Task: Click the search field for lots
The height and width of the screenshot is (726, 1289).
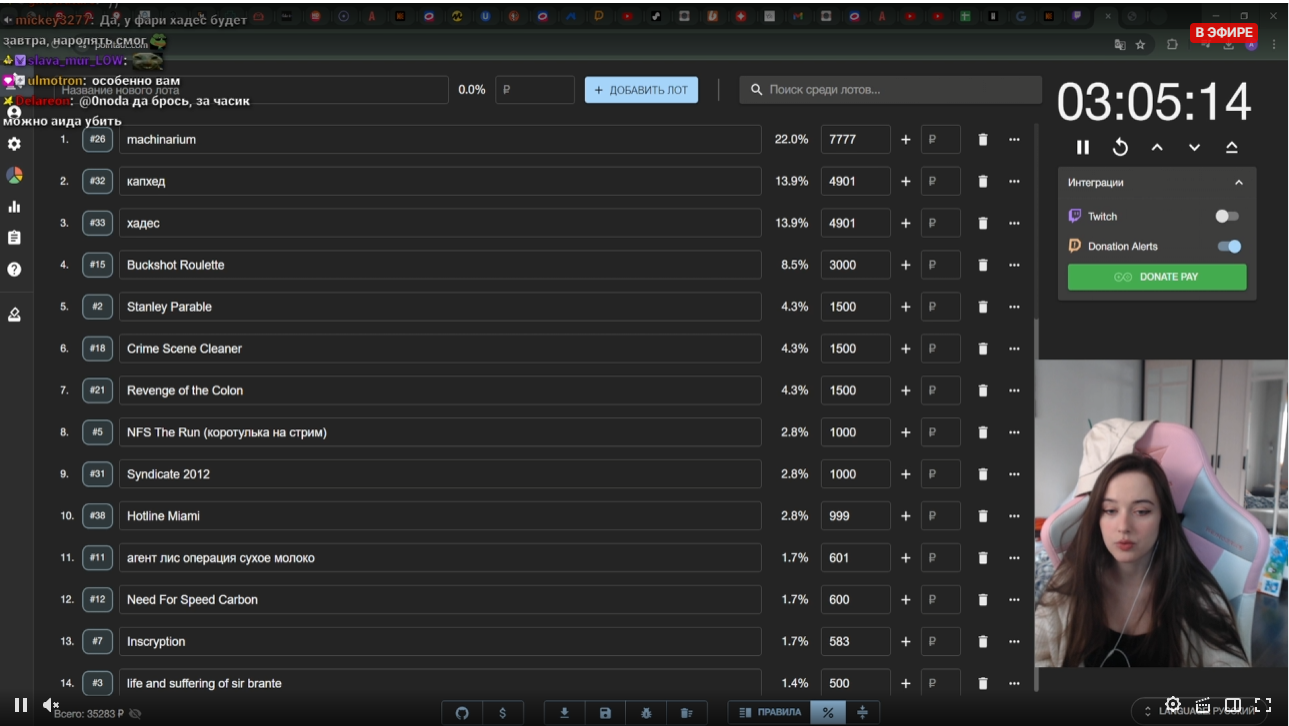Action: pyautogui.click(x=889, y=90)
